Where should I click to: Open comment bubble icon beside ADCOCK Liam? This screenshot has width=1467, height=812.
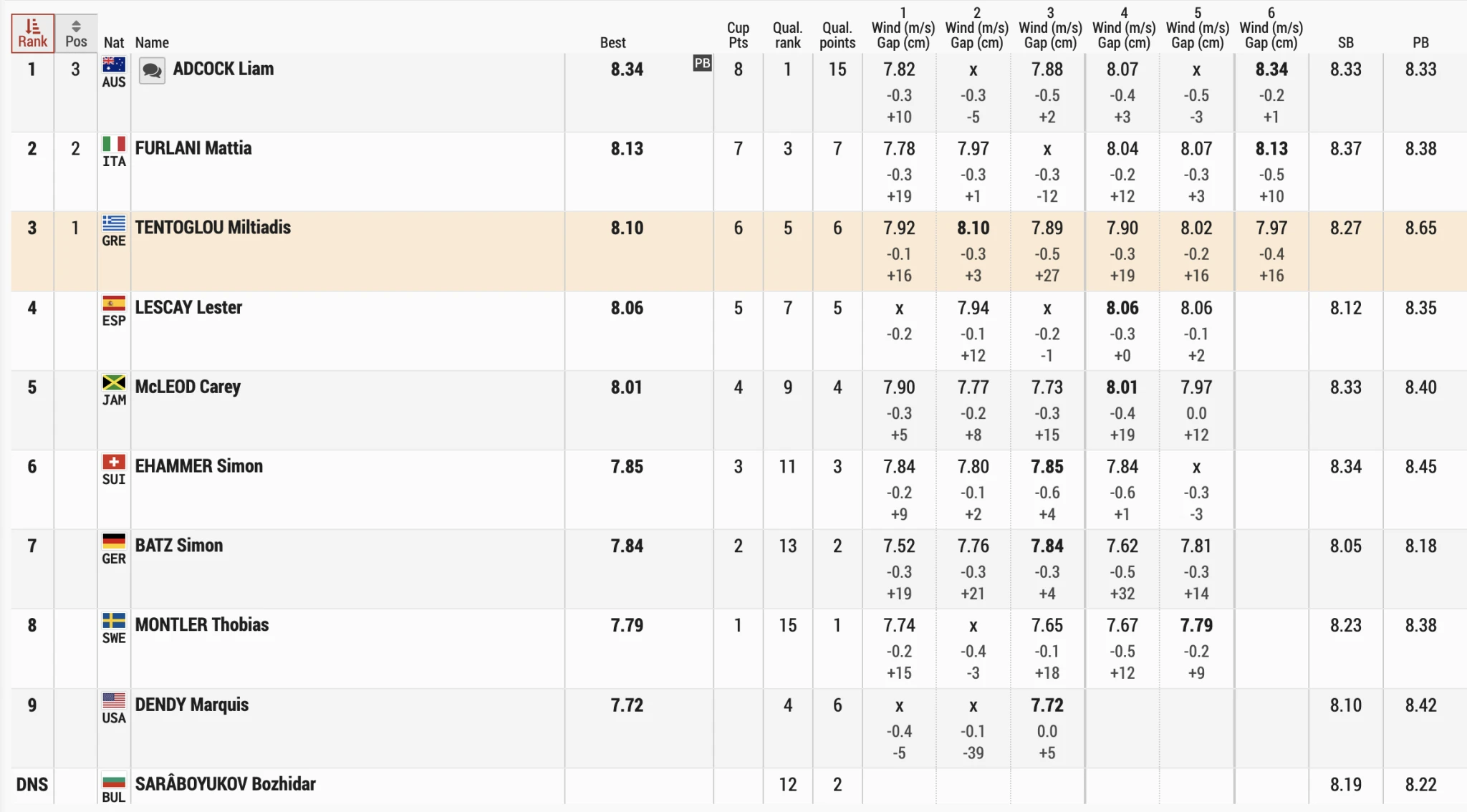click(x=152, y=71)
